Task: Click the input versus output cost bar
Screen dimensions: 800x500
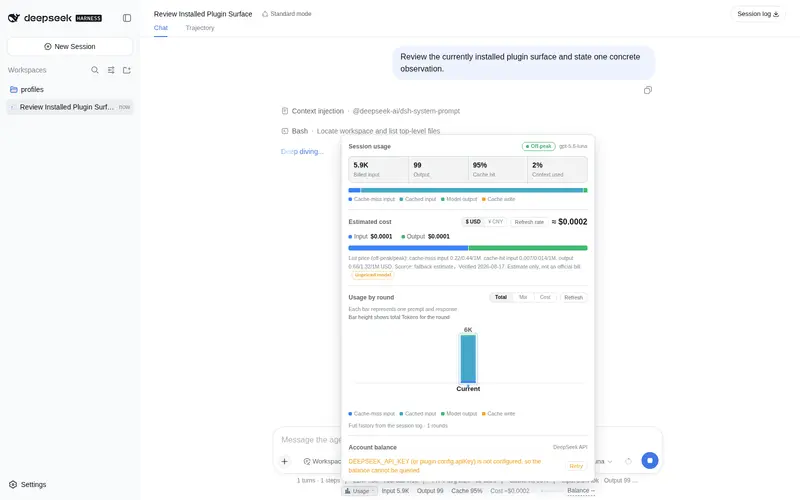Action: point(468,248)
